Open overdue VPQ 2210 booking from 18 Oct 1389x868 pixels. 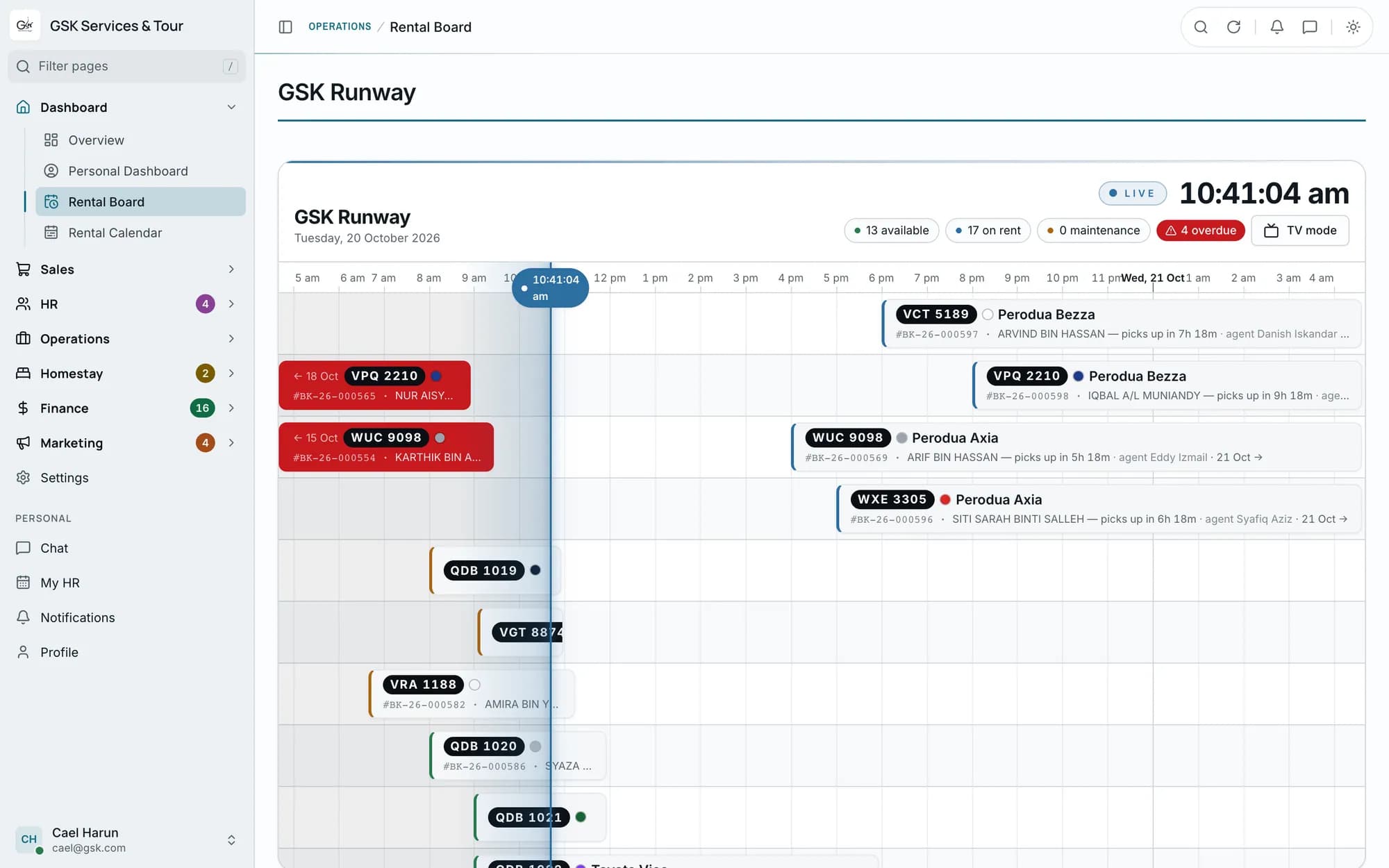click(x=374, y=385)
